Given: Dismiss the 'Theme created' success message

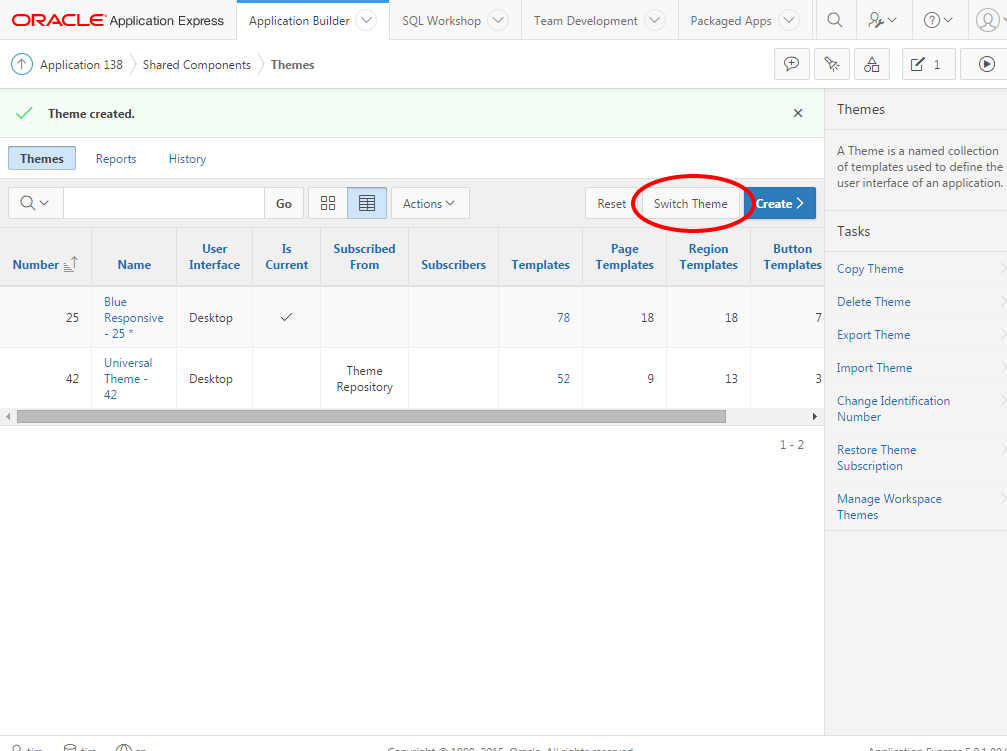Looking at the screenshot, I should (798, 113).
